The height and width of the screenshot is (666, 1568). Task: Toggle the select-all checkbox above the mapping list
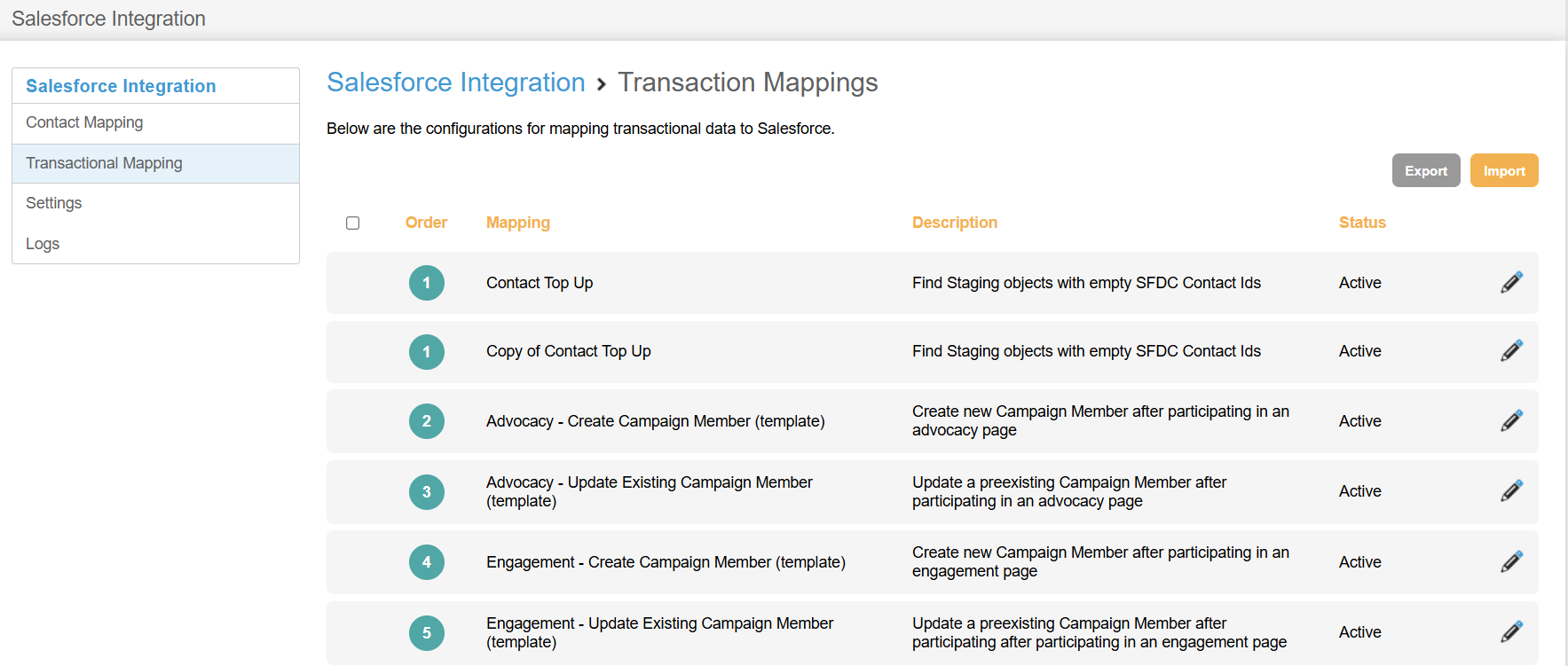coord(352,223)
